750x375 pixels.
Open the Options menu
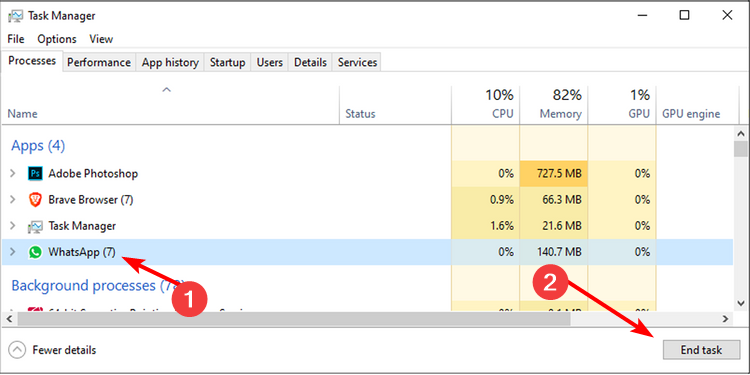tap(57, 39)
